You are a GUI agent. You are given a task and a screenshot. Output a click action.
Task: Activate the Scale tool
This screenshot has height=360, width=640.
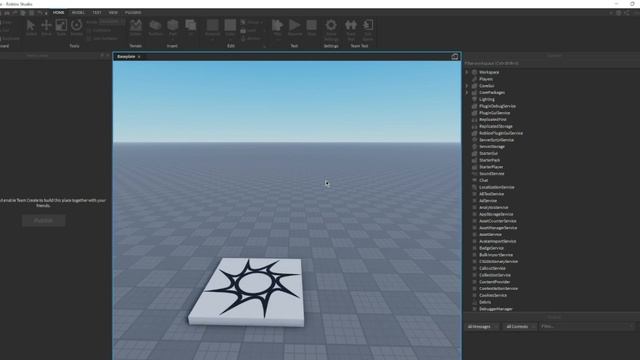61,28
